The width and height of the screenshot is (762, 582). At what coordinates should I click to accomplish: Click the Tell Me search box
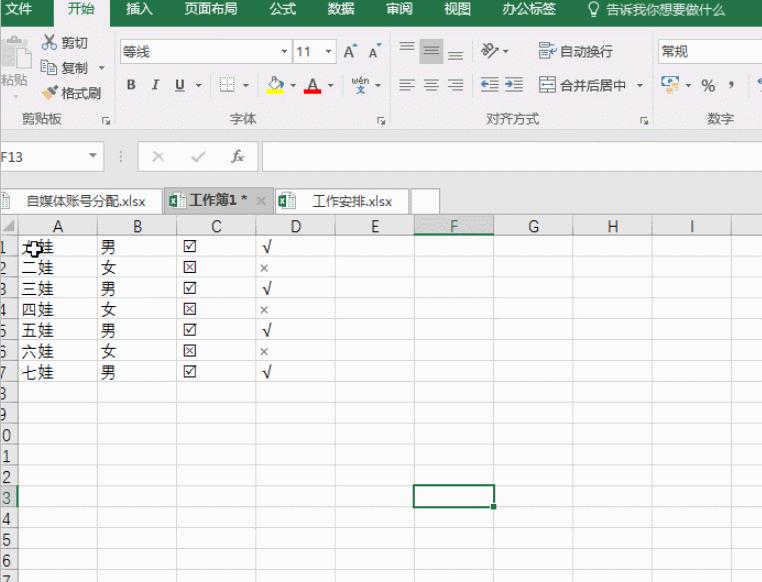coord(656,9)
